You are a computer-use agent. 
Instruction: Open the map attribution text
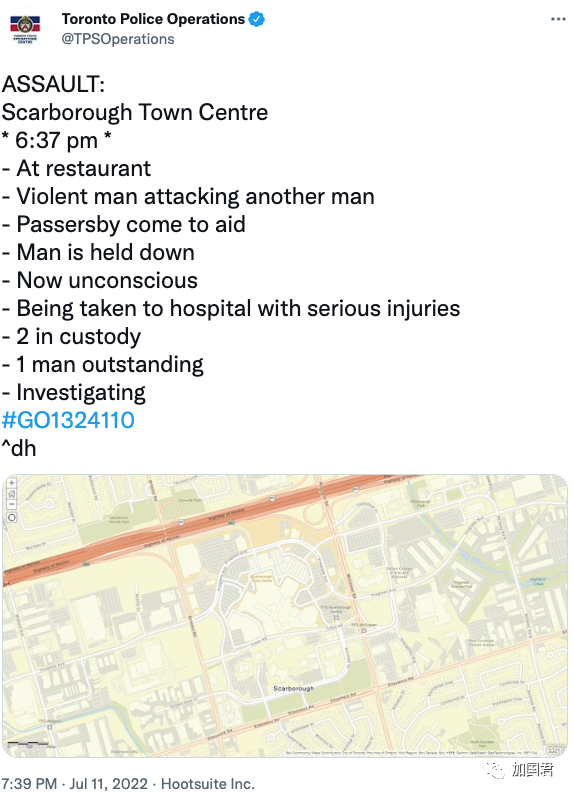pos(412,752)
